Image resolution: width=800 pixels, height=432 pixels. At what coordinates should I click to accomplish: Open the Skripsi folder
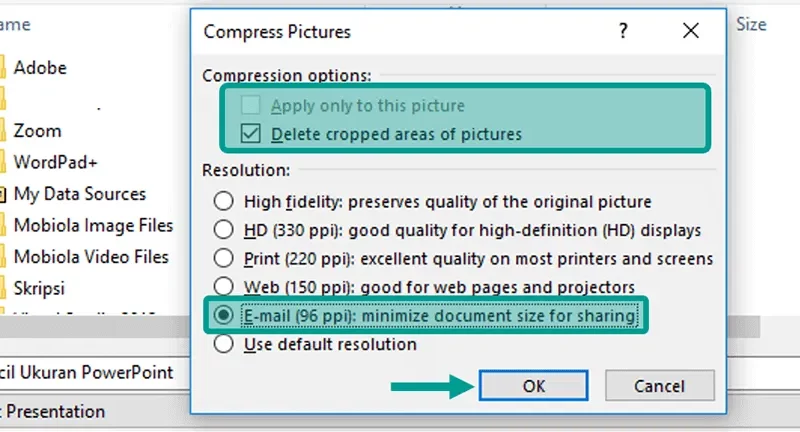point(39,289)
